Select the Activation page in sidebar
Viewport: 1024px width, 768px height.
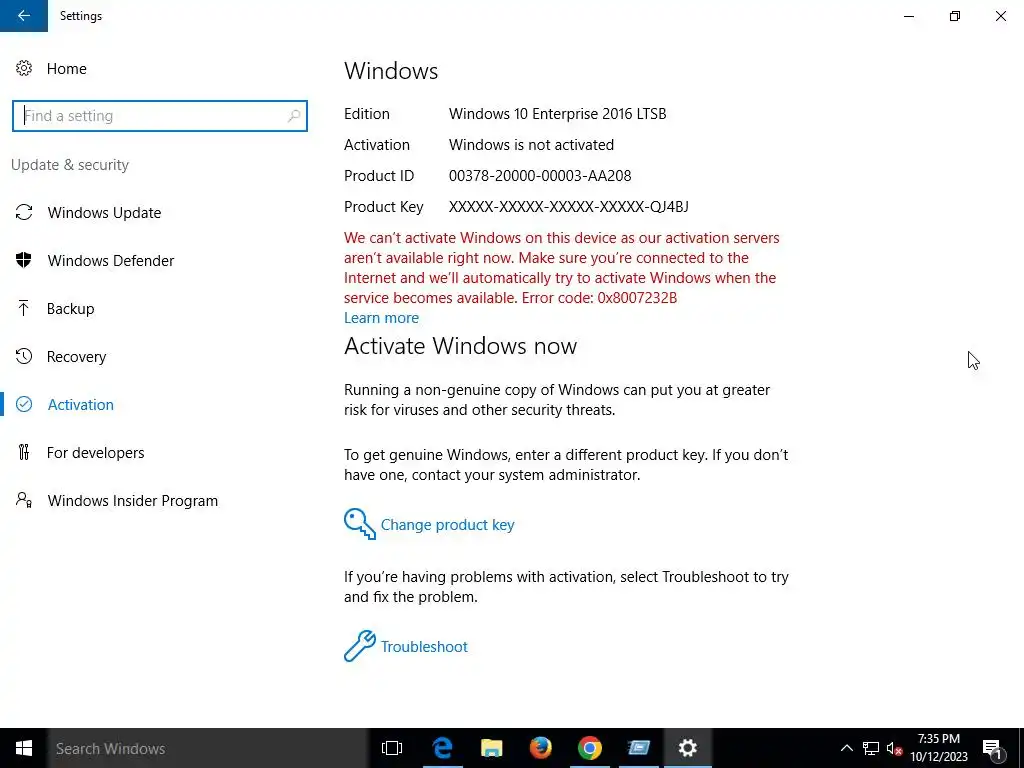pos(80,404)
